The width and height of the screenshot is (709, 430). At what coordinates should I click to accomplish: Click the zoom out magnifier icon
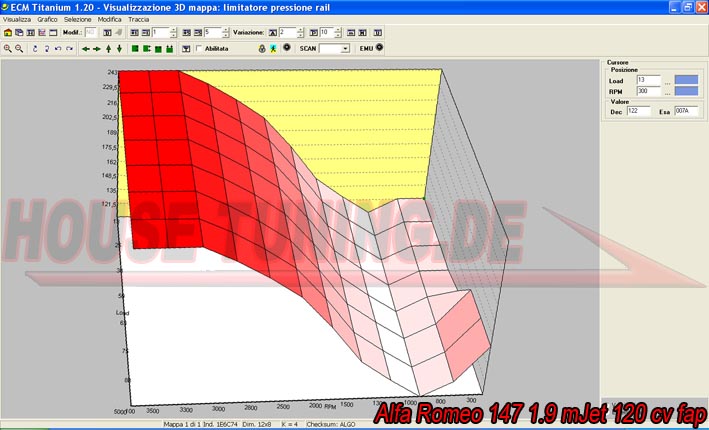20,48
